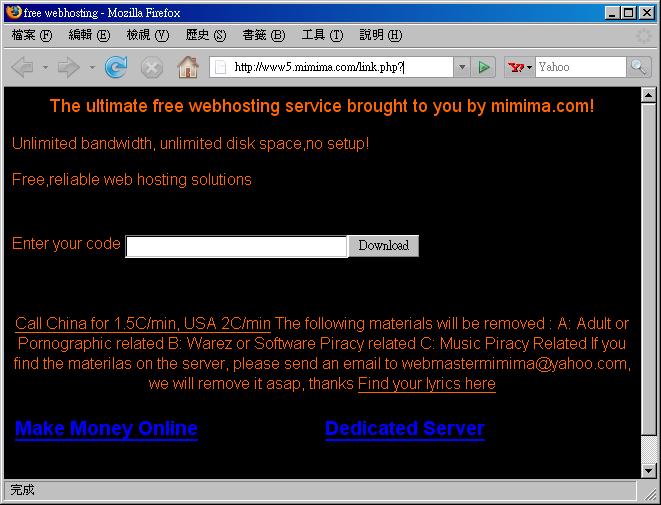Open the Find your lyrics here link
This screenshot has width=661, height=505.
coord(427,384)
